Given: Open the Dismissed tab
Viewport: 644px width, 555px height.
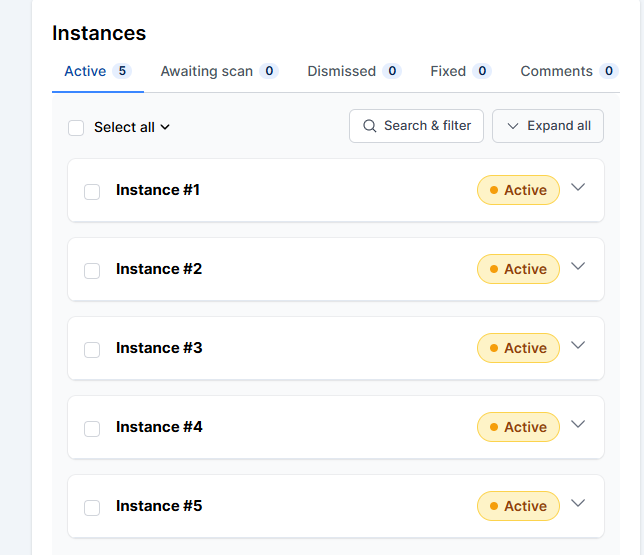Looking at the screenshot, I should [x=354, y=71].
